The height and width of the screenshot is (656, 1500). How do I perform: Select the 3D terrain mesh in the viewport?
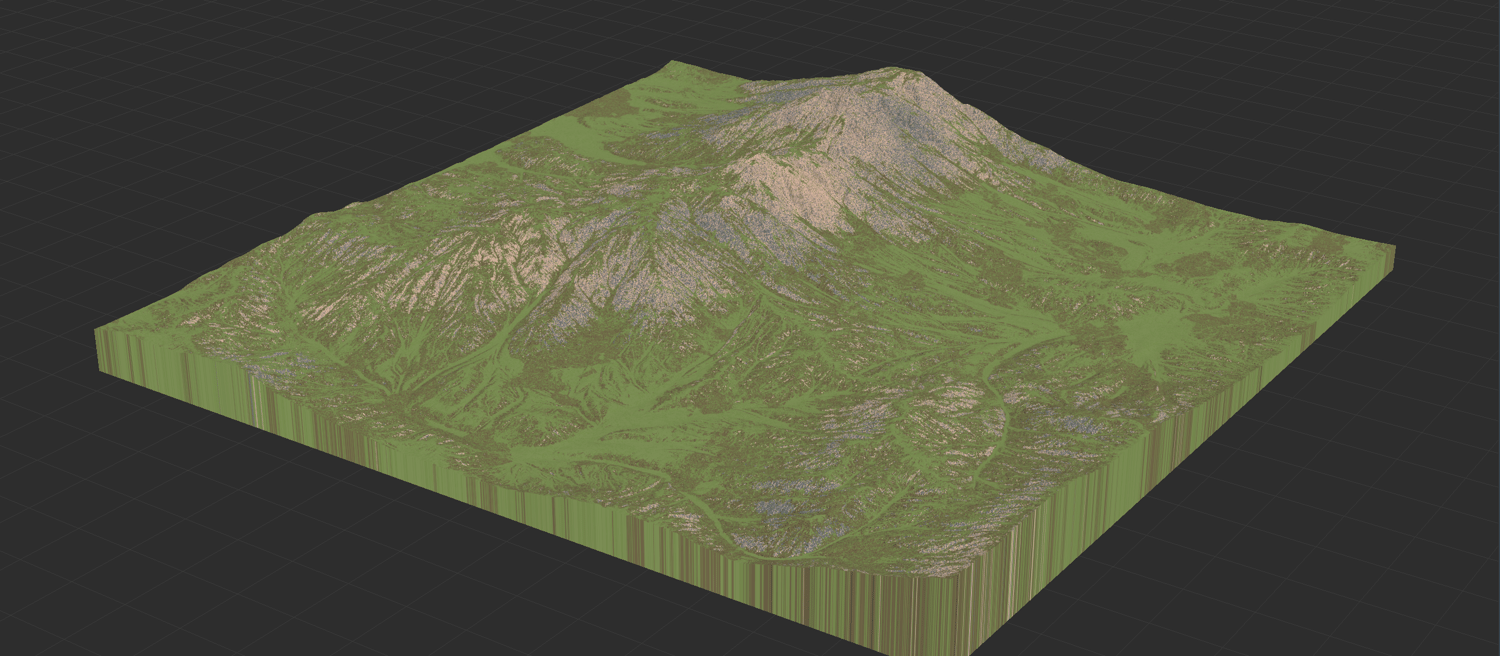coord(745,360)
